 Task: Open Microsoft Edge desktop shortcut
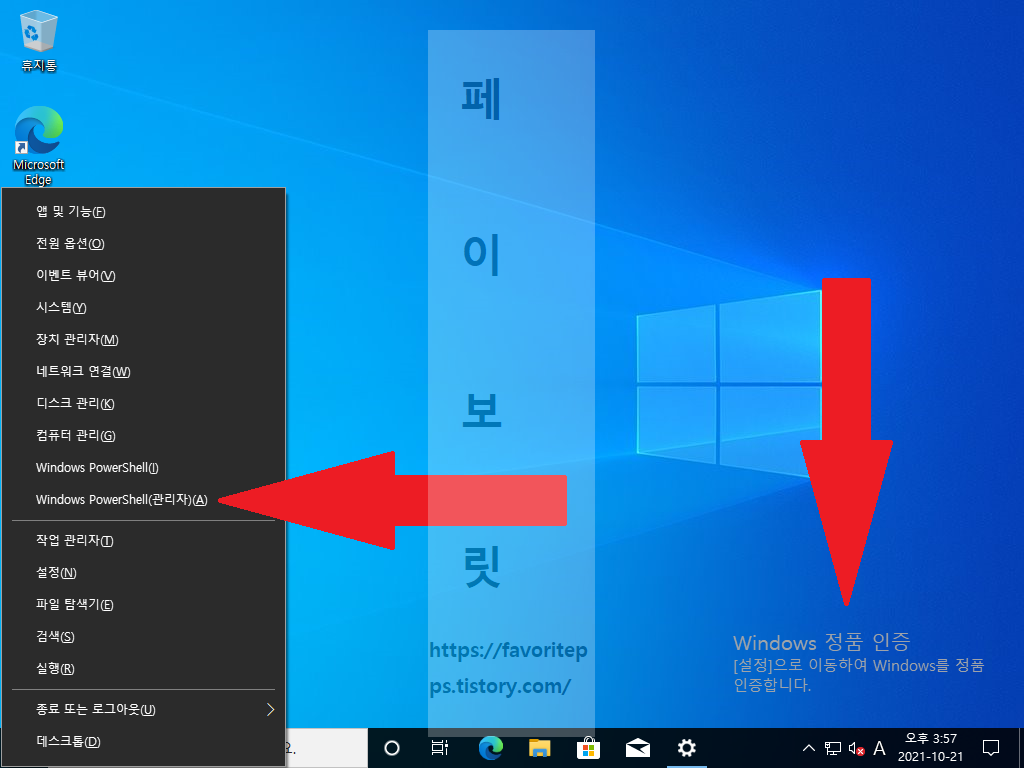pos(39,146)
